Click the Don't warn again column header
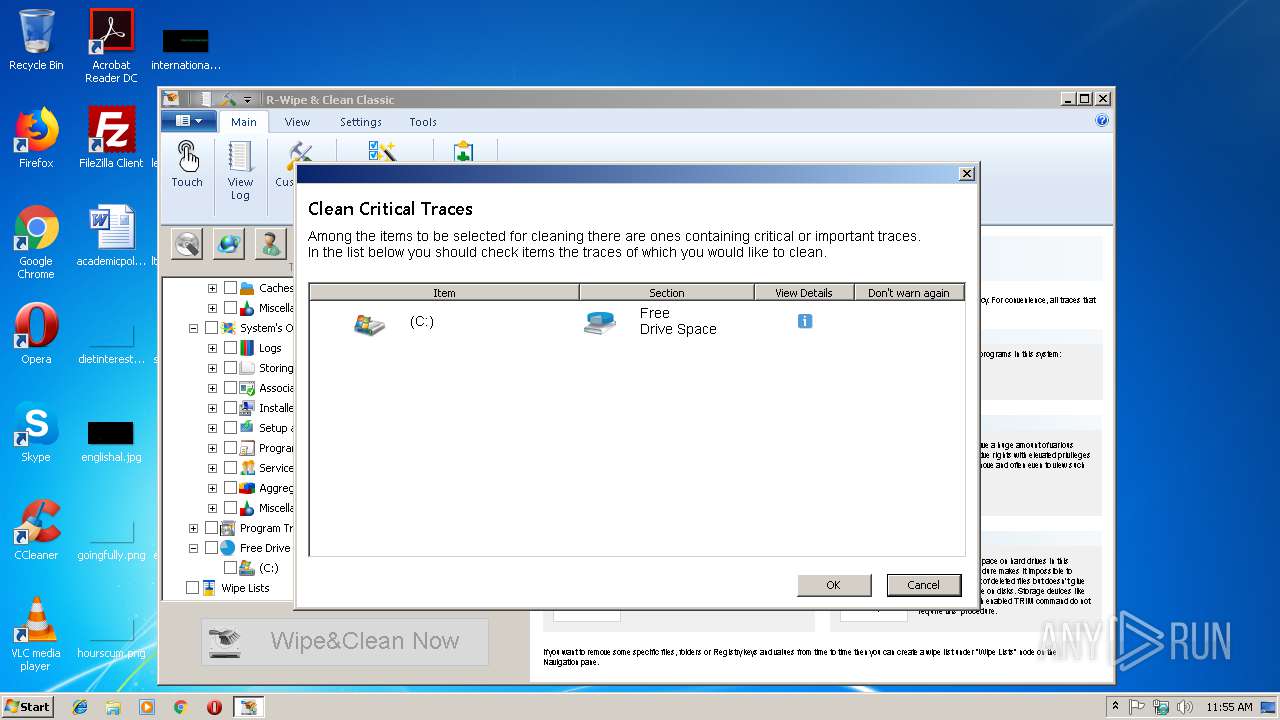 [x=909, y=292]
